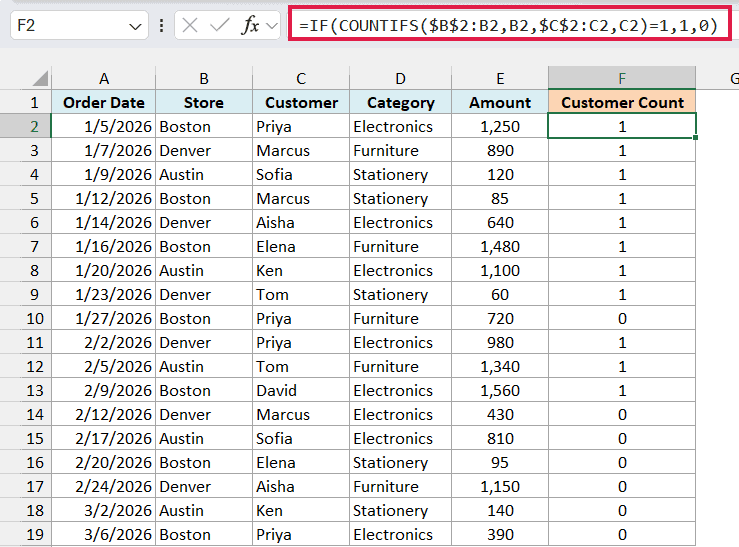Click 'Elena' in row 16
739x547 pixels.
pos(301,462)
